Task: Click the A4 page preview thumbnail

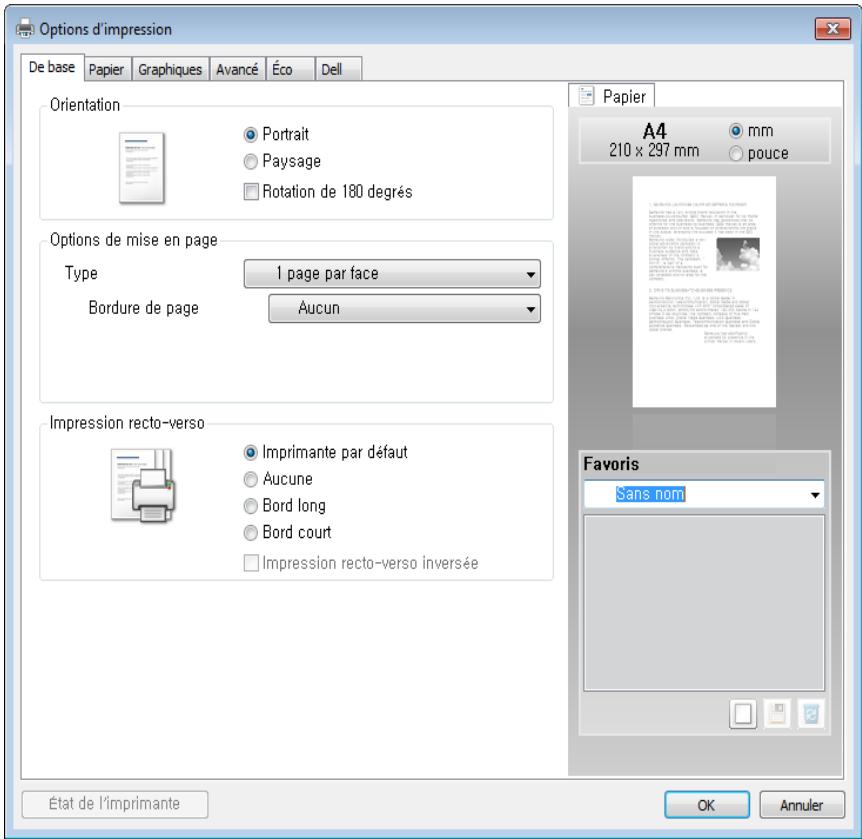Action: (704, 291)
